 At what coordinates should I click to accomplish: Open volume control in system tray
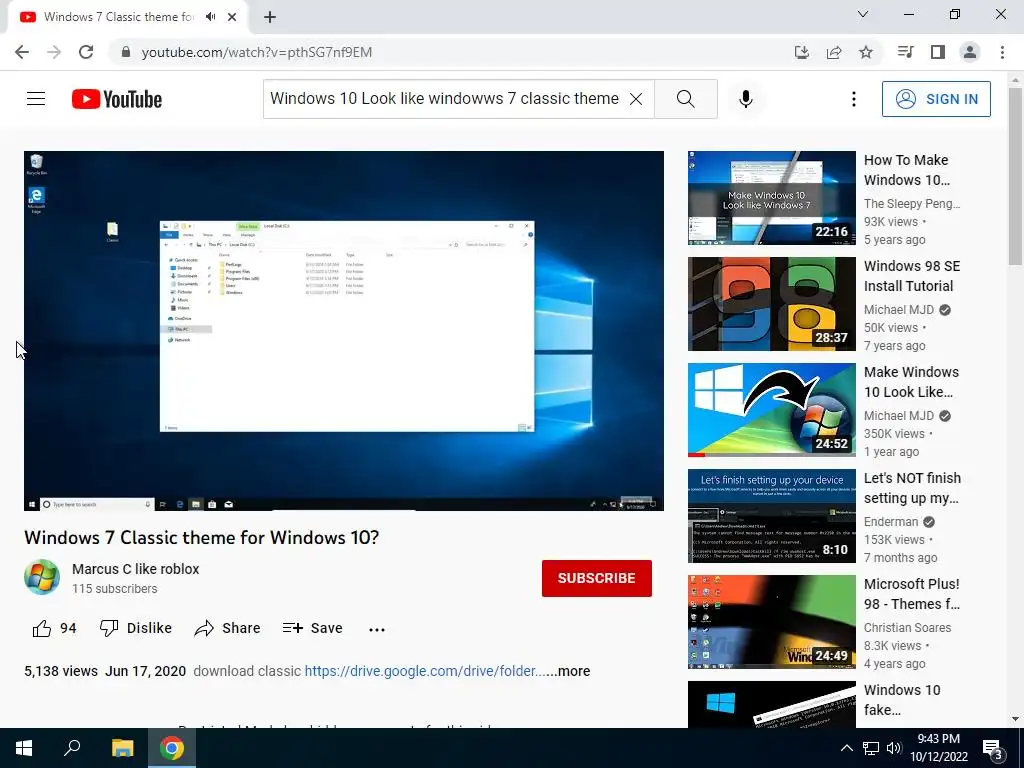tap(894, 748)
